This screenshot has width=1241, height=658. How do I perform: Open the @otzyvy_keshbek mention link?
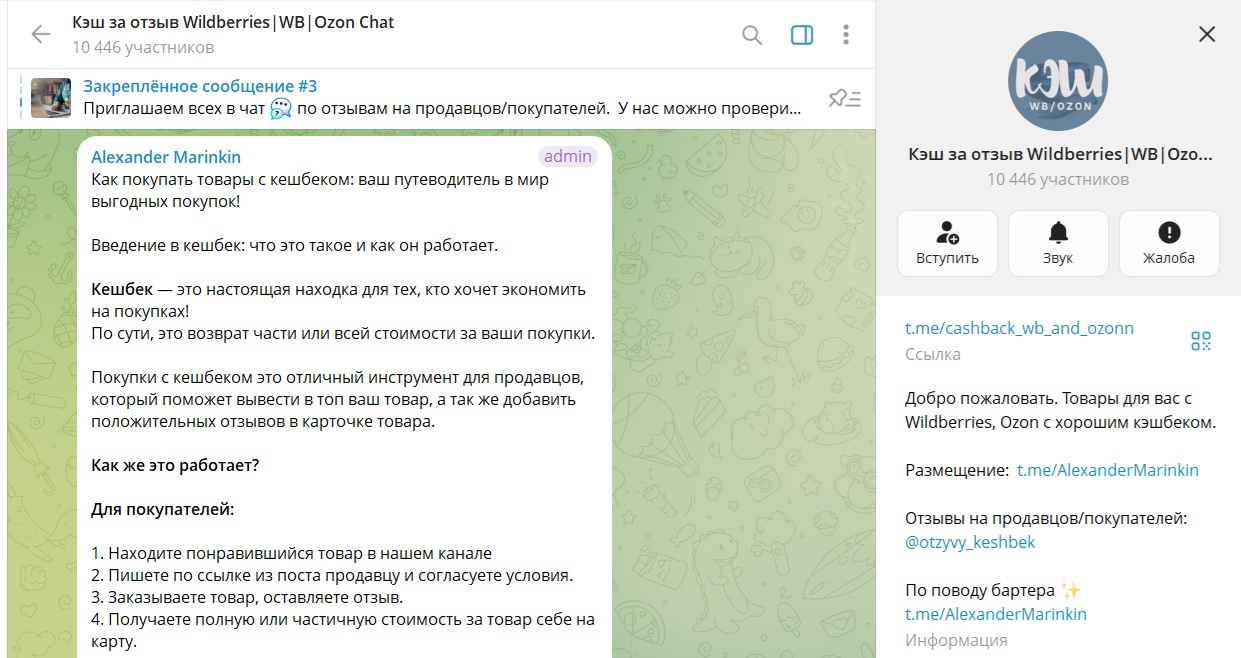coord(970,542)
